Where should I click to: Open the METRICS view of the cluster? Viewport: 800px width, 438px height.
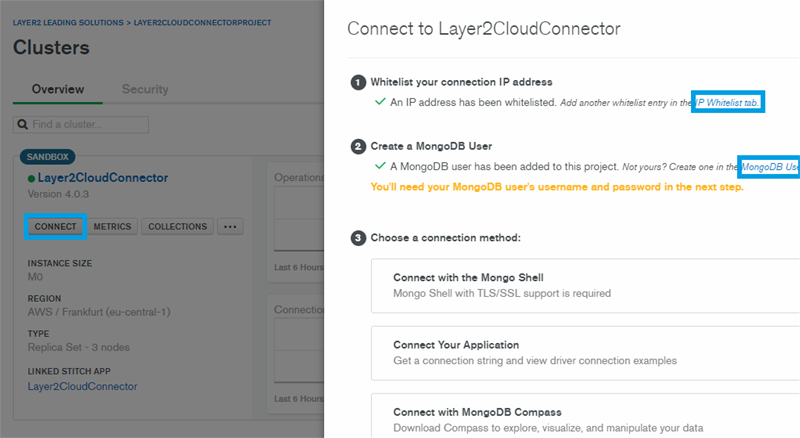[x=112, y=227]
